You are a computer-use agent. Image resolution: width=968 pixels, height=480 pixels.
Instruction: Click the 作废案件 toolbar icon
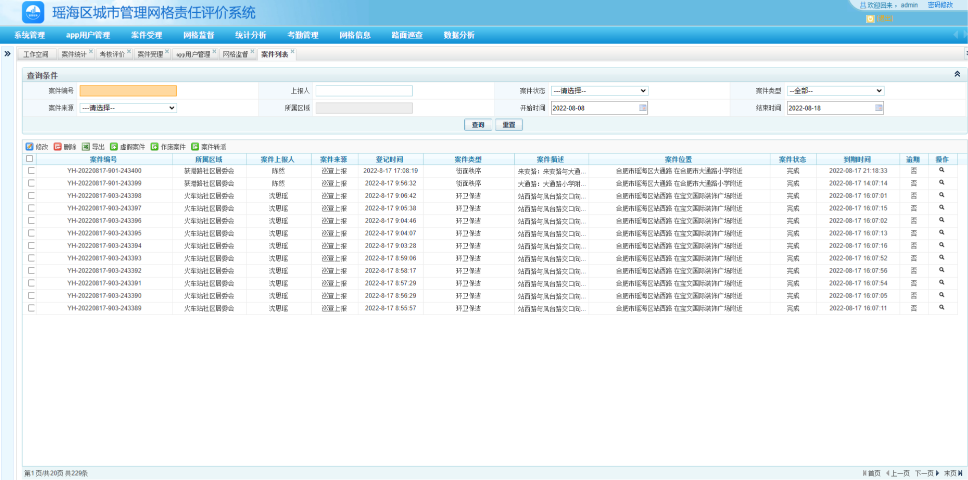click(154, 146)
